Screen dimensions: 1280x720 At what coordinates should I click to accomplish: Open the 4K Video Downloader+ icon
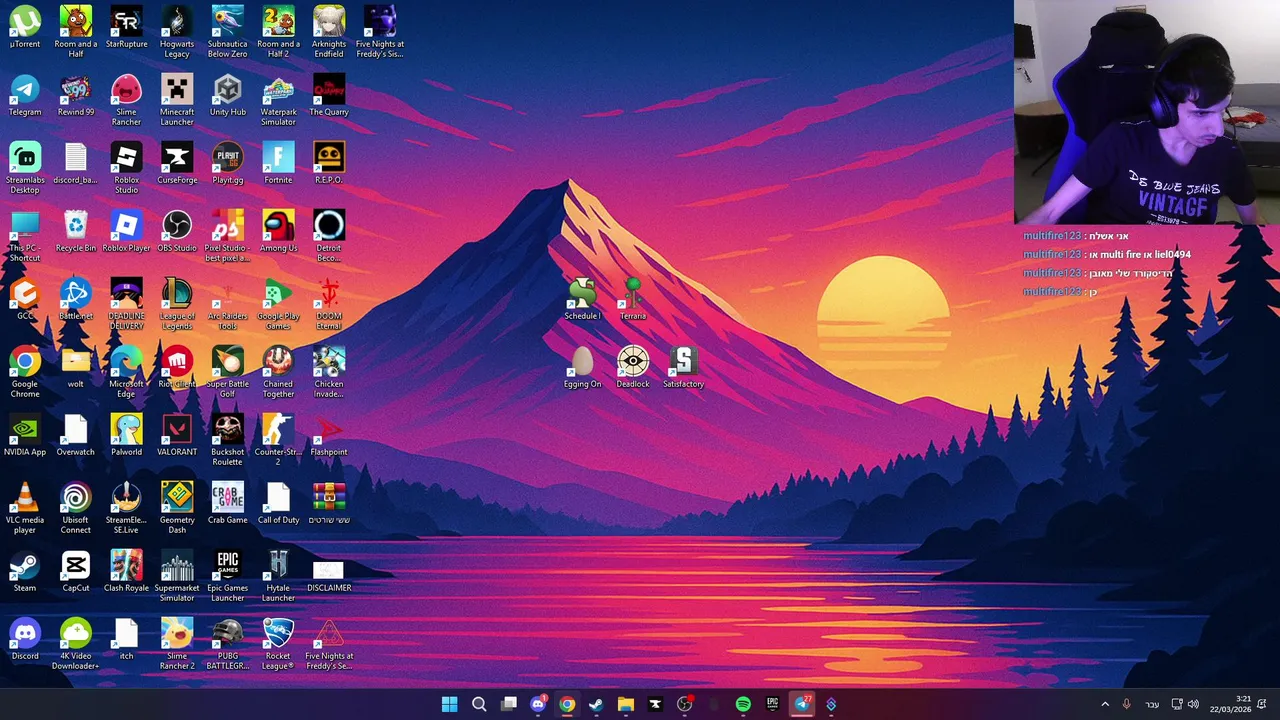coord(76,644)
